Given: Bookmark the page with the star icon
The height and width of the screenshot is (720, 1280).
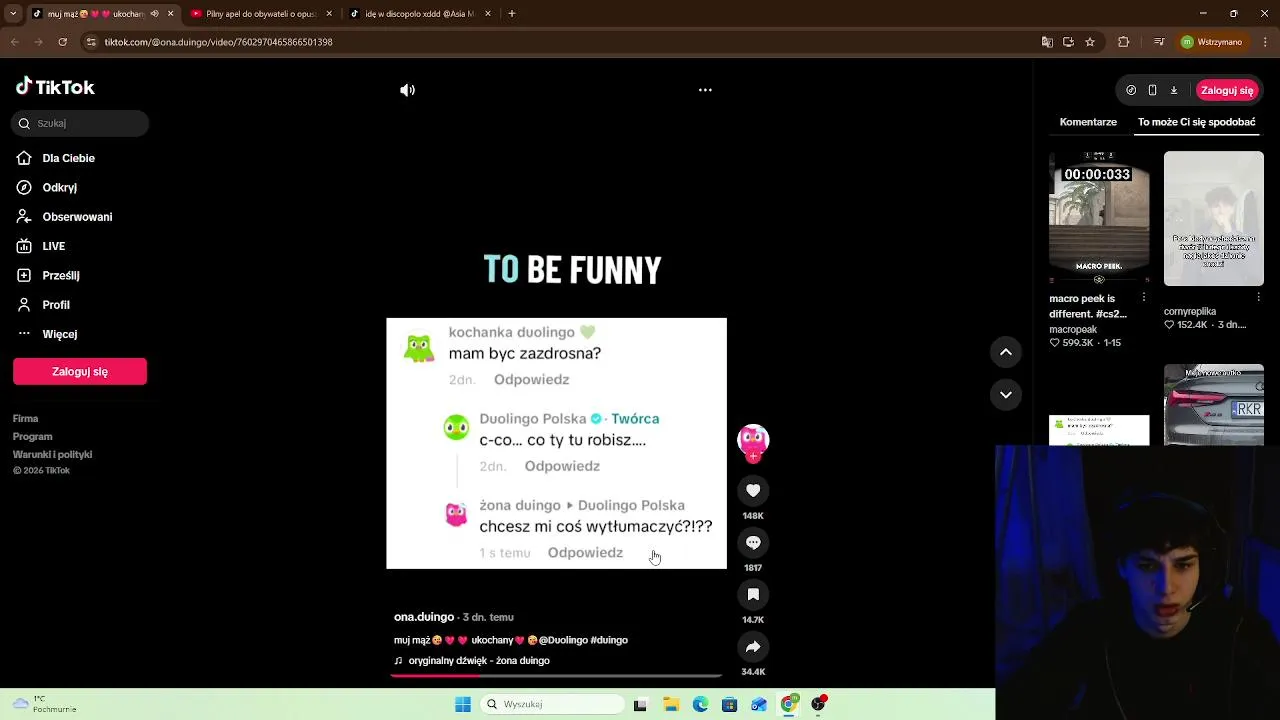Looking at the screenshot, I should pos(1090,42).
